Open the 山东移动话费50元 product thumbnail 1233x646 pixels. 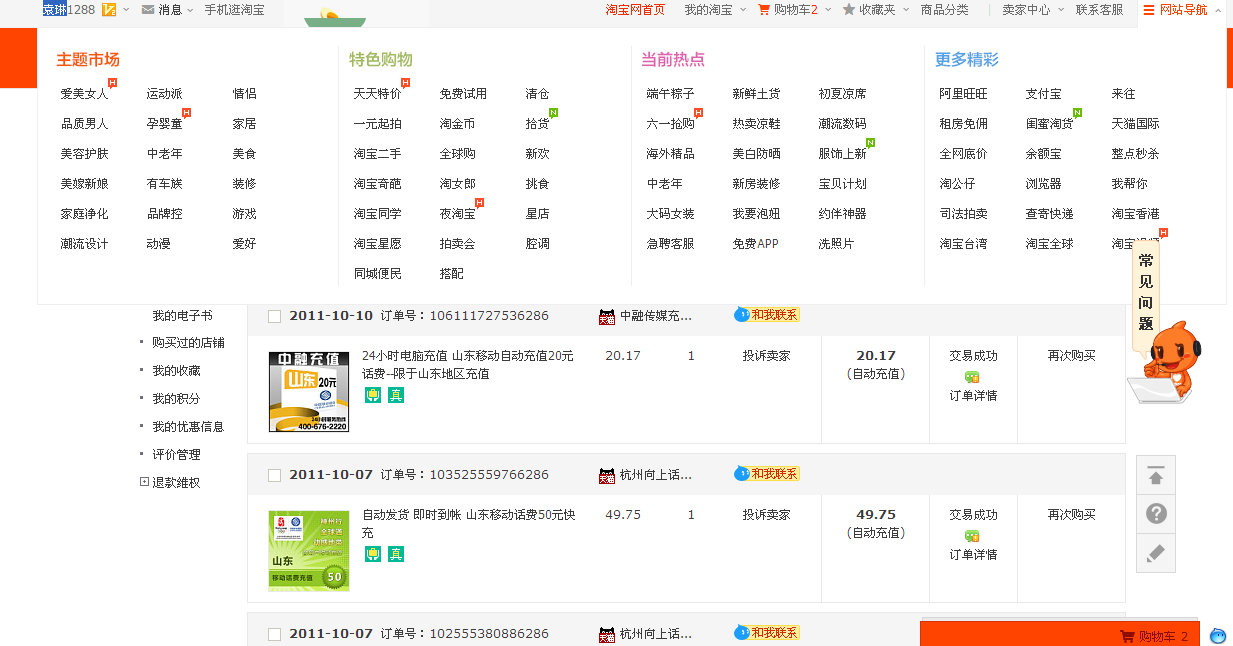tap(309, 551)
